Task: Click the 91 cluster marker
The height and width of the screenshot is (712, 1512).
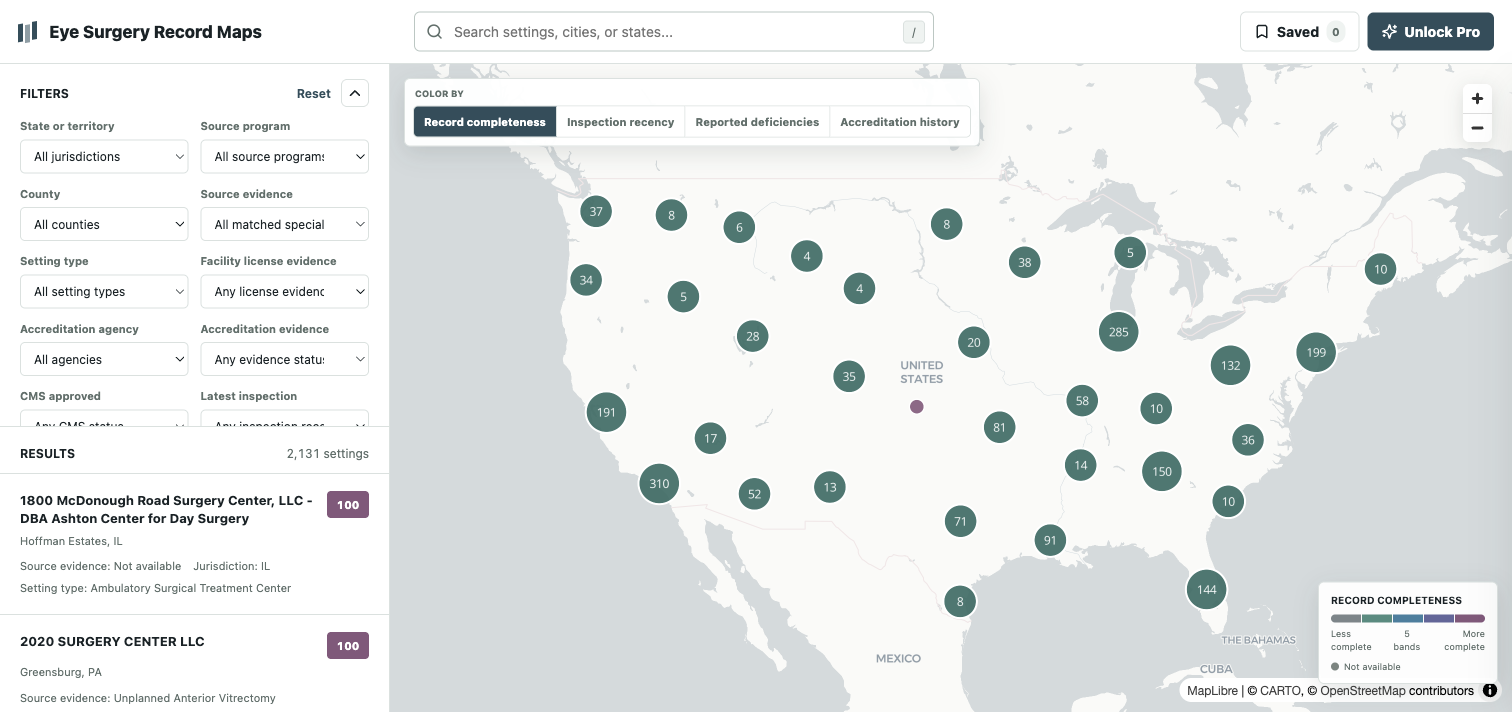Action: click(1050, 540)
